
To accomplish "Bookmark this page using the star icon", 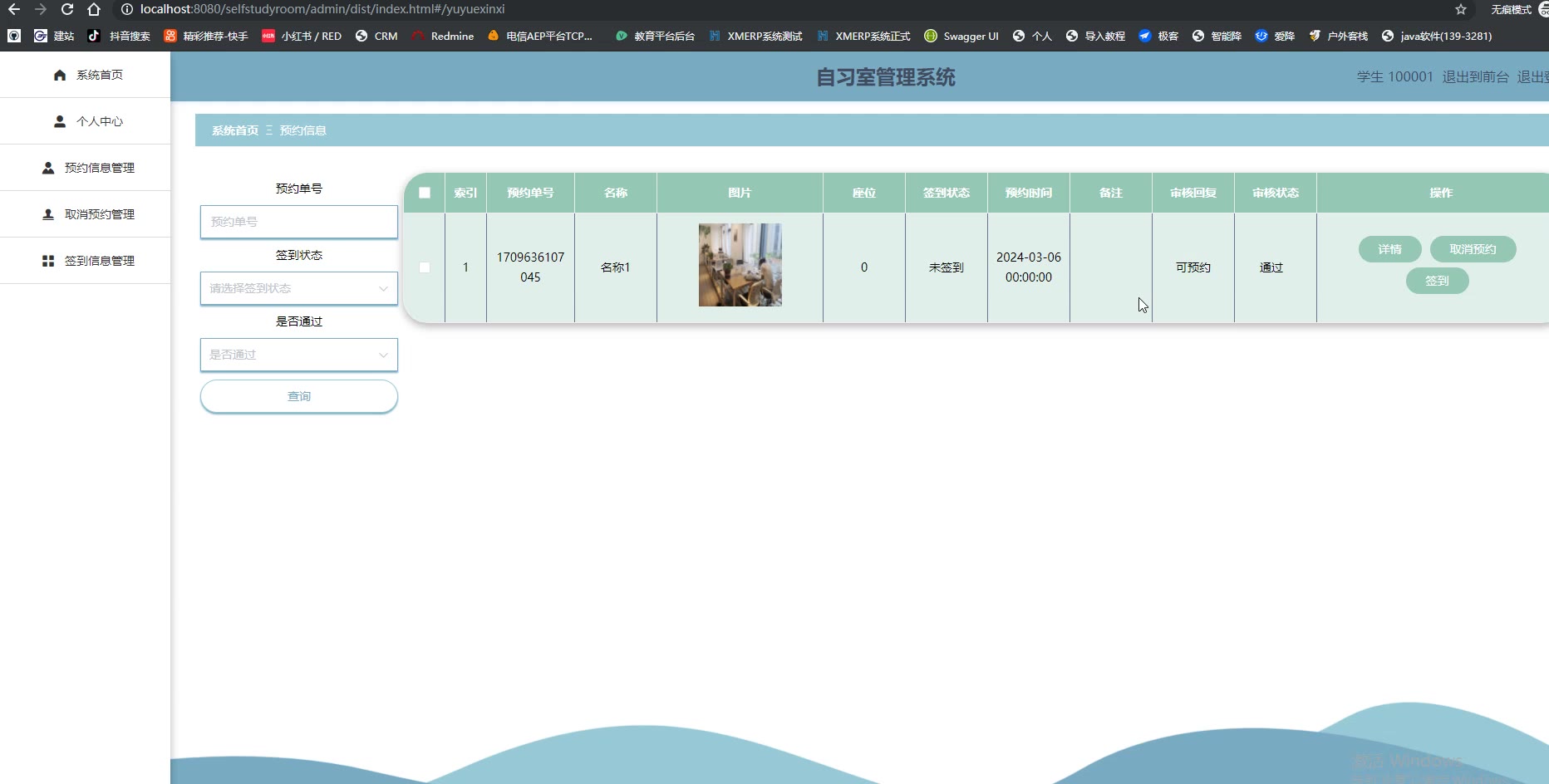I will [1460, 9].
